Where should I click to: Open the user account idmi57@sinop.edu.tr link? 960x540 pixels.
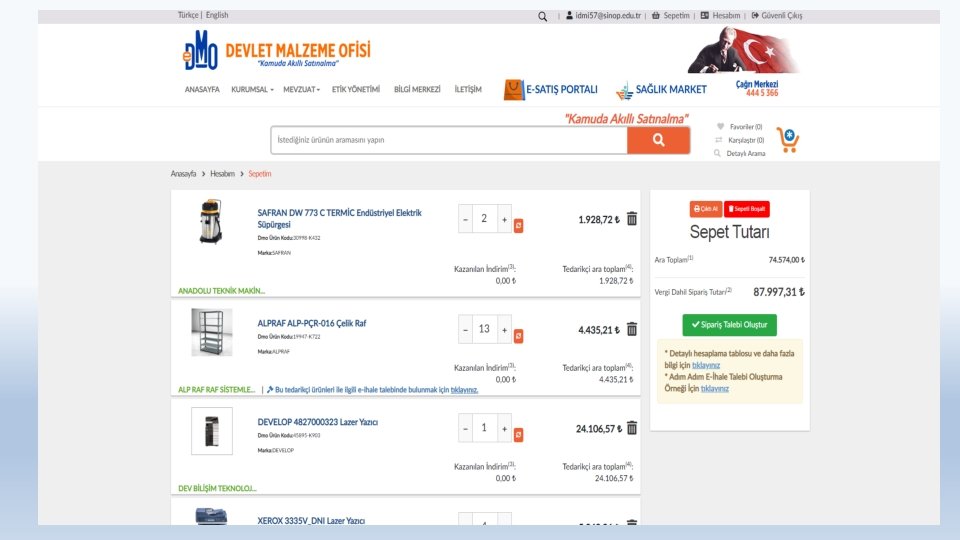(x=604, y=15)
